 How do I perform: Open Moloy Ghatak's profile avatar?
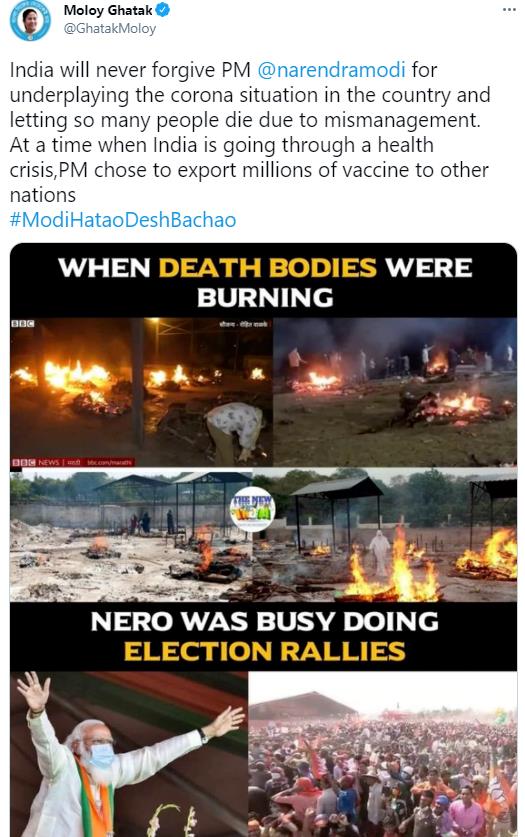(x=30, y=20)
